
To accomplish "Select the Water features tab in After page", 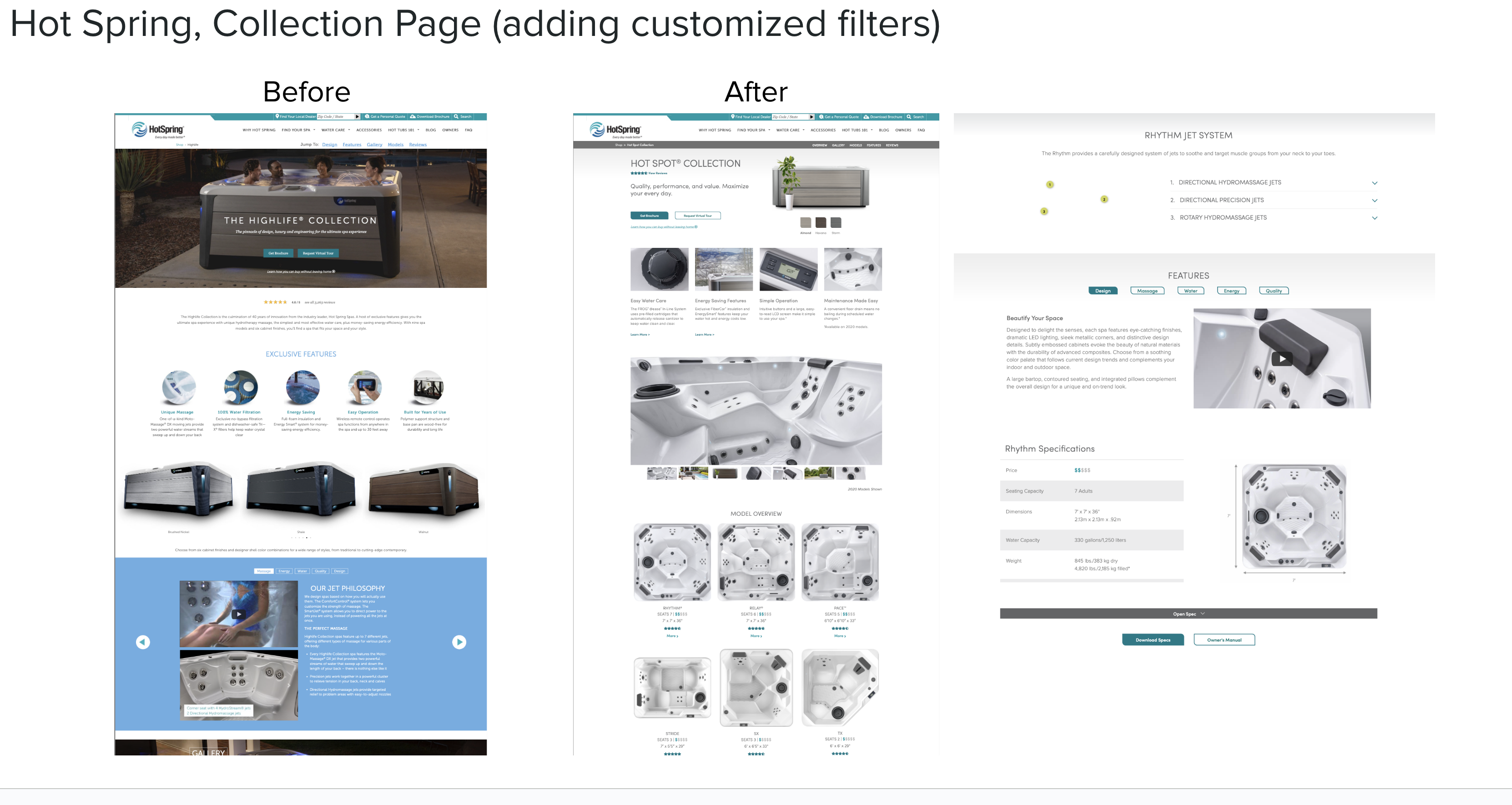I will click(1190, 291).
